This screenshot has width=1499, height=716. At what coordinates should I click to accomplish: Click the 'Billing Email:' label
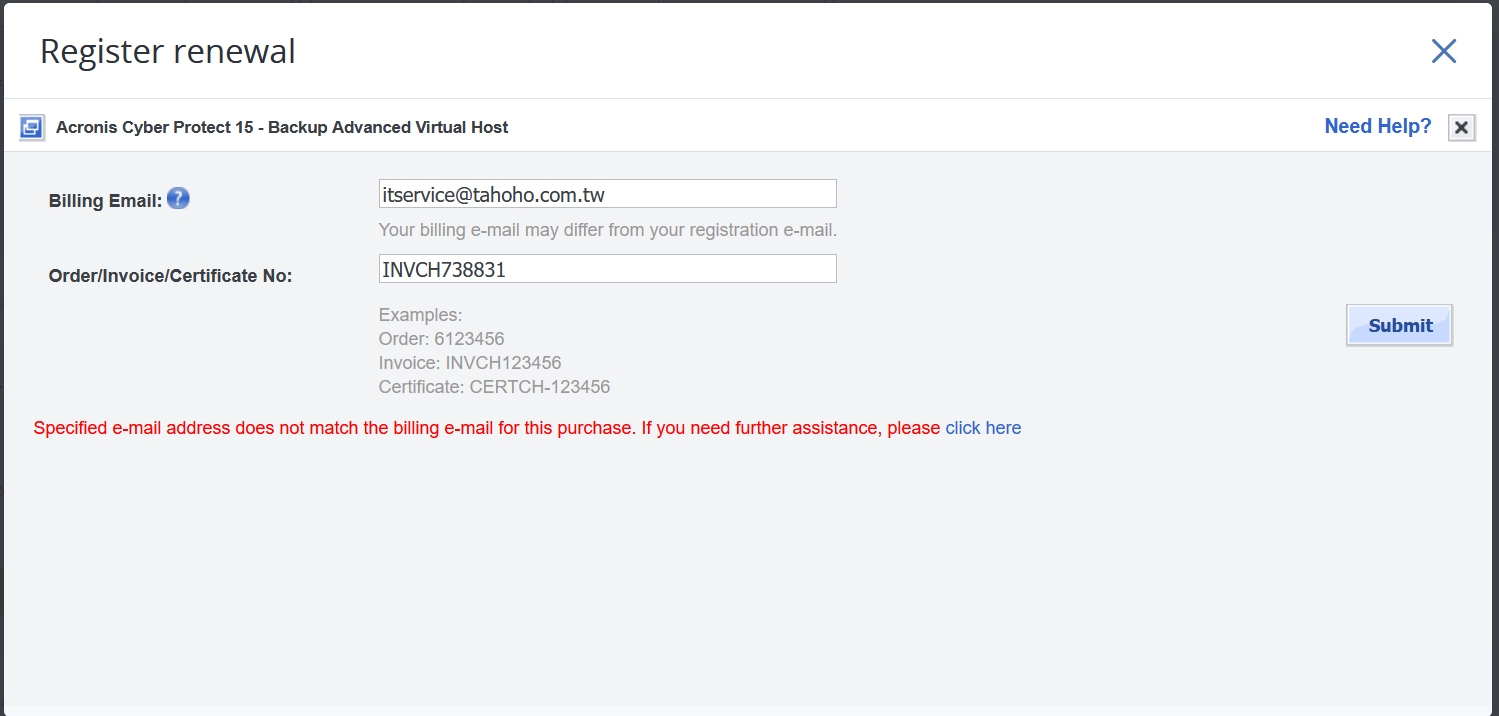(x=105, y=201)
